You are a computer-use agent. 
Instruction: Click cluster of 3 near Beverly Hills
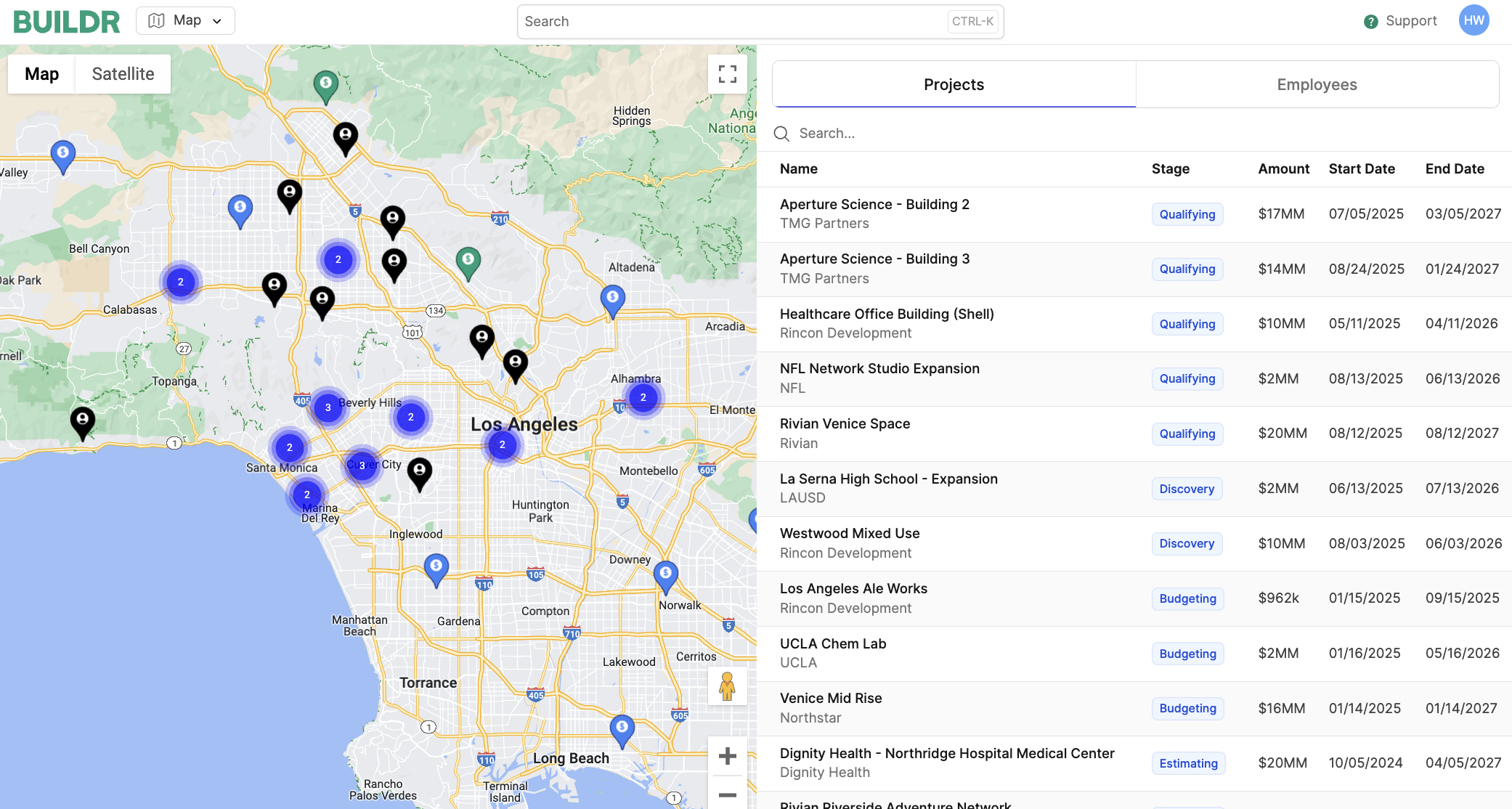328,407
